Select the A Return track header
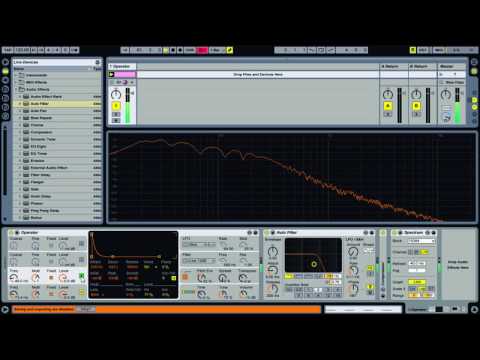Viewport: 480px width, 360px height. click(394, 66)
